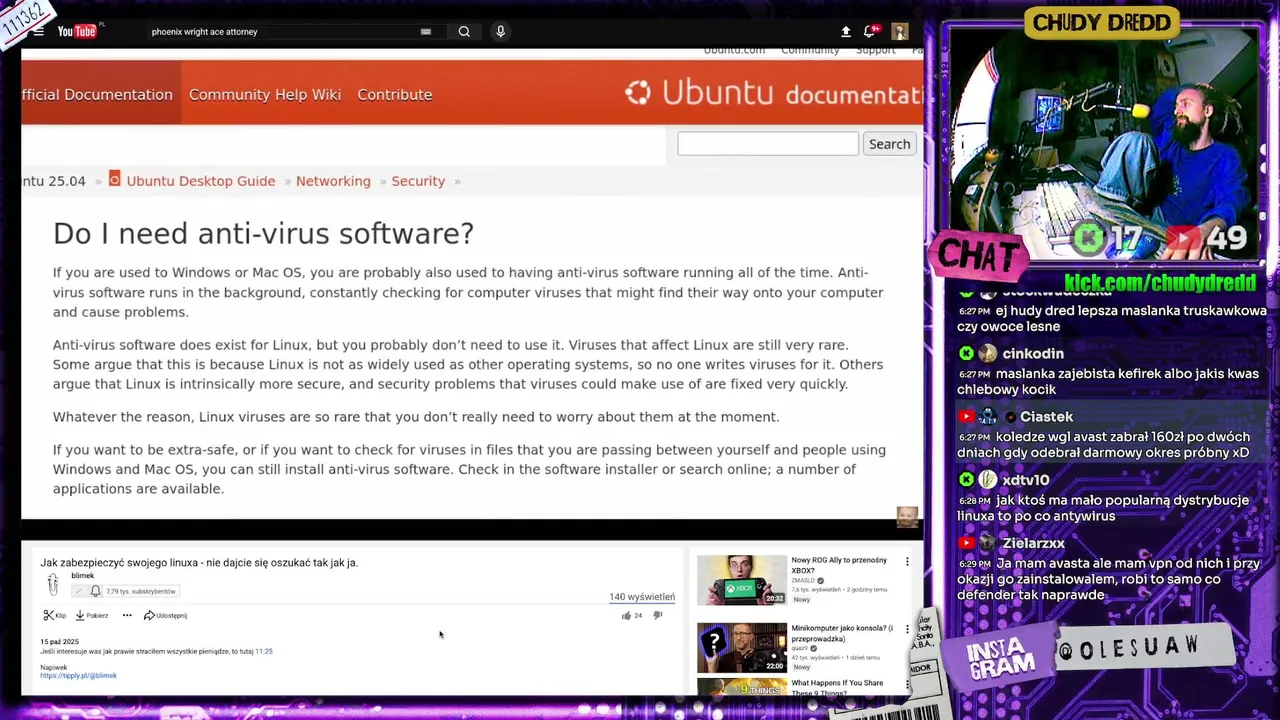The width and height of the screenshot is (1280, 720).
Task: Click the 15 paź 2025 upload date
Action: coord(59,641)
